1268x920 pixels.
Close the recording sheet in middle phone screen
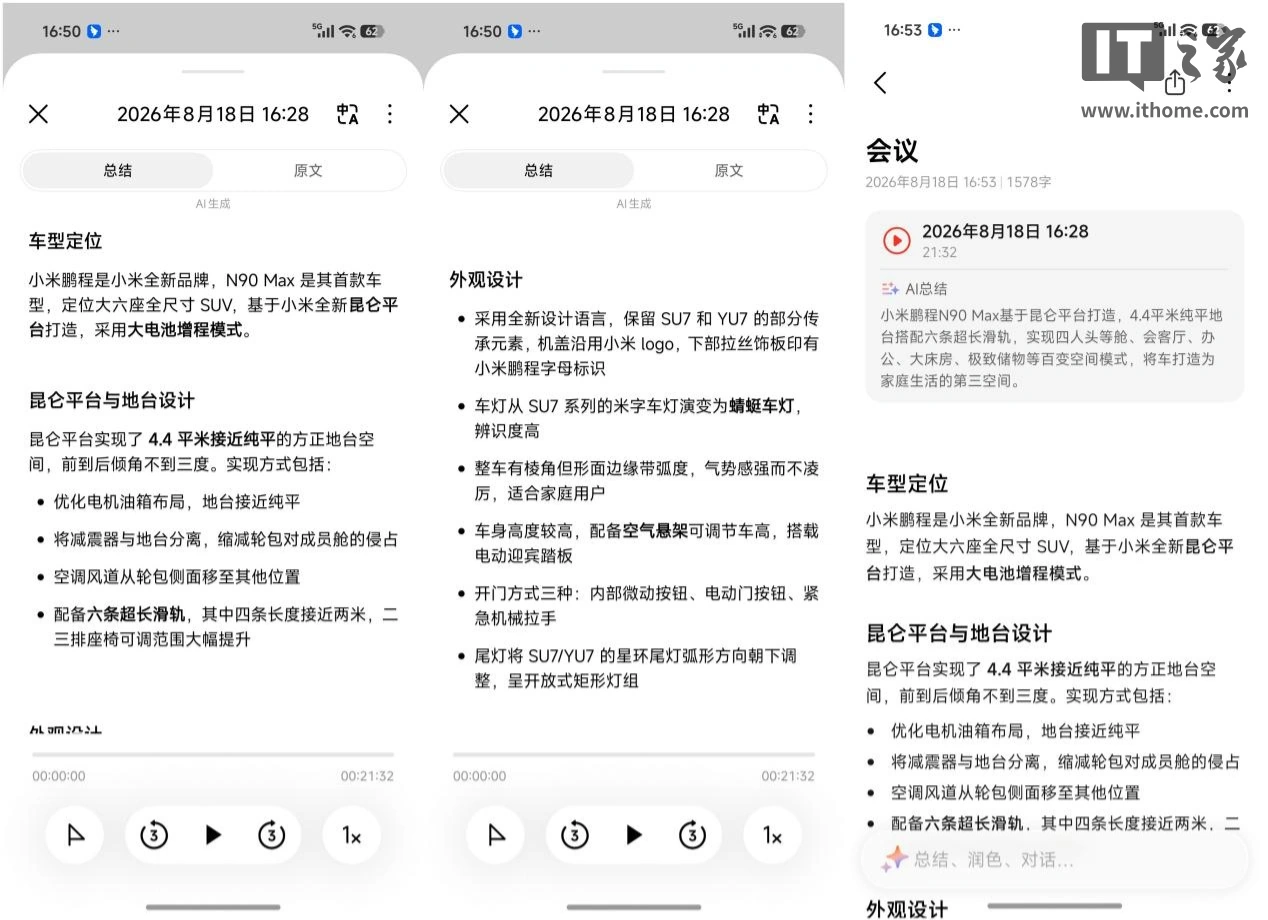[x=459, y=114]
